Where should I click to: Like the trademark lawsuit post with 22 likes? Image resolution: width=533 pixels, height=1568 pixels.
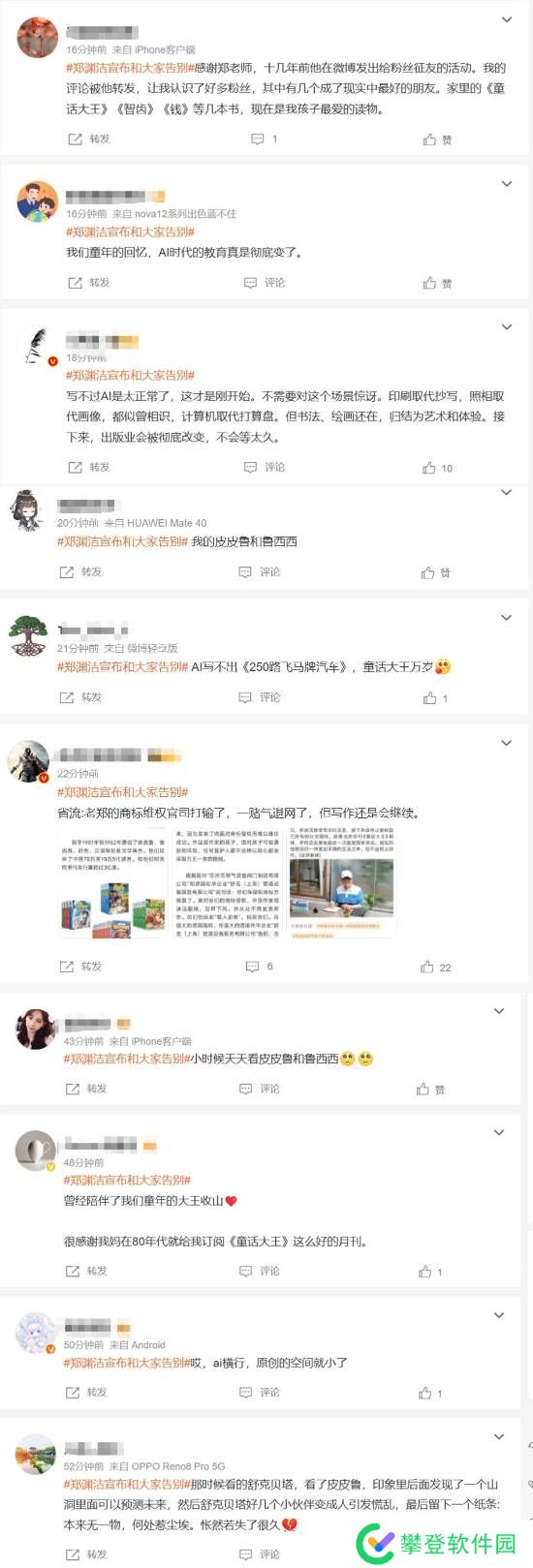pos(435,967)
